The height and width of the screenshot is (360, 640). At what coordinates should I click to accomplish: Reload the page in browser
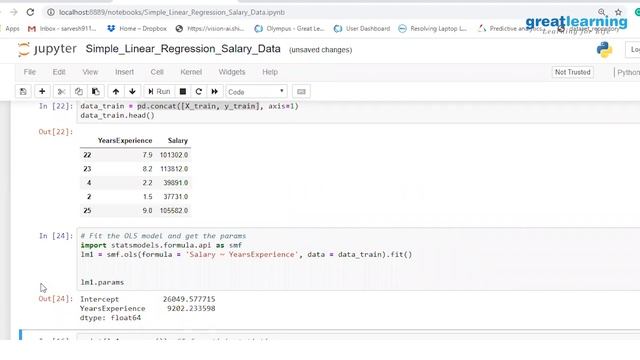click(x=30, y=12)
